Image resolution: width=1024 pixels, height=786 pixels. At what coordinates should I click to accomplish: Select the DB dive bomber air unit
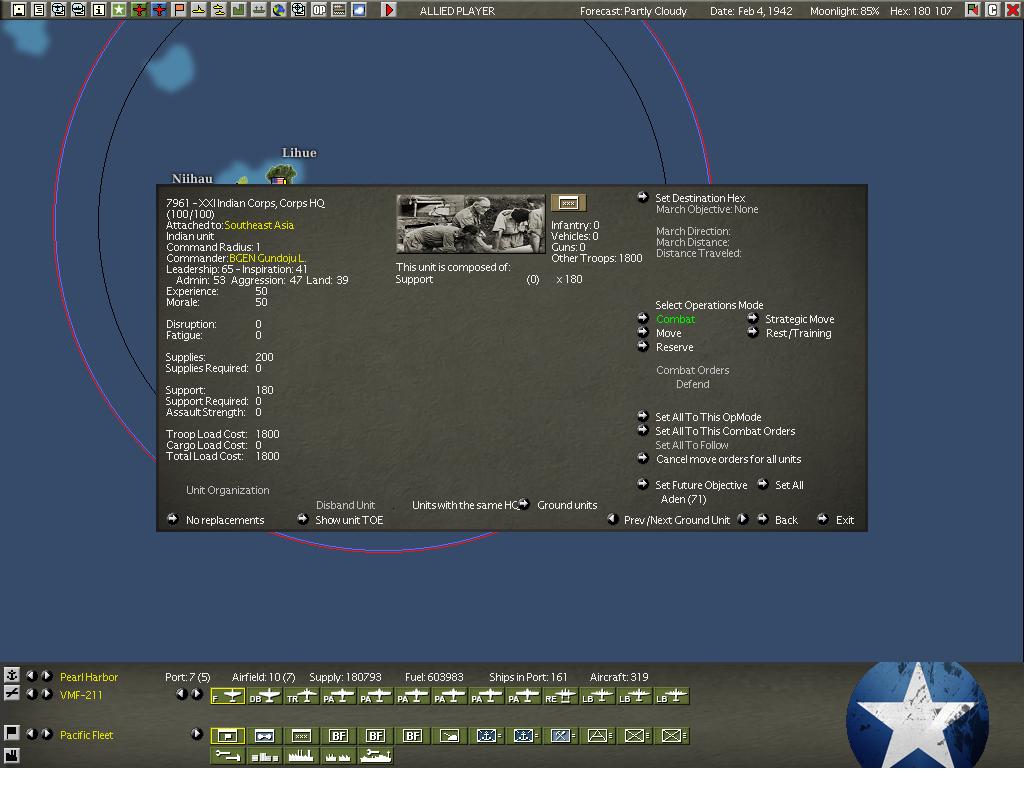(x=264, y=697)
